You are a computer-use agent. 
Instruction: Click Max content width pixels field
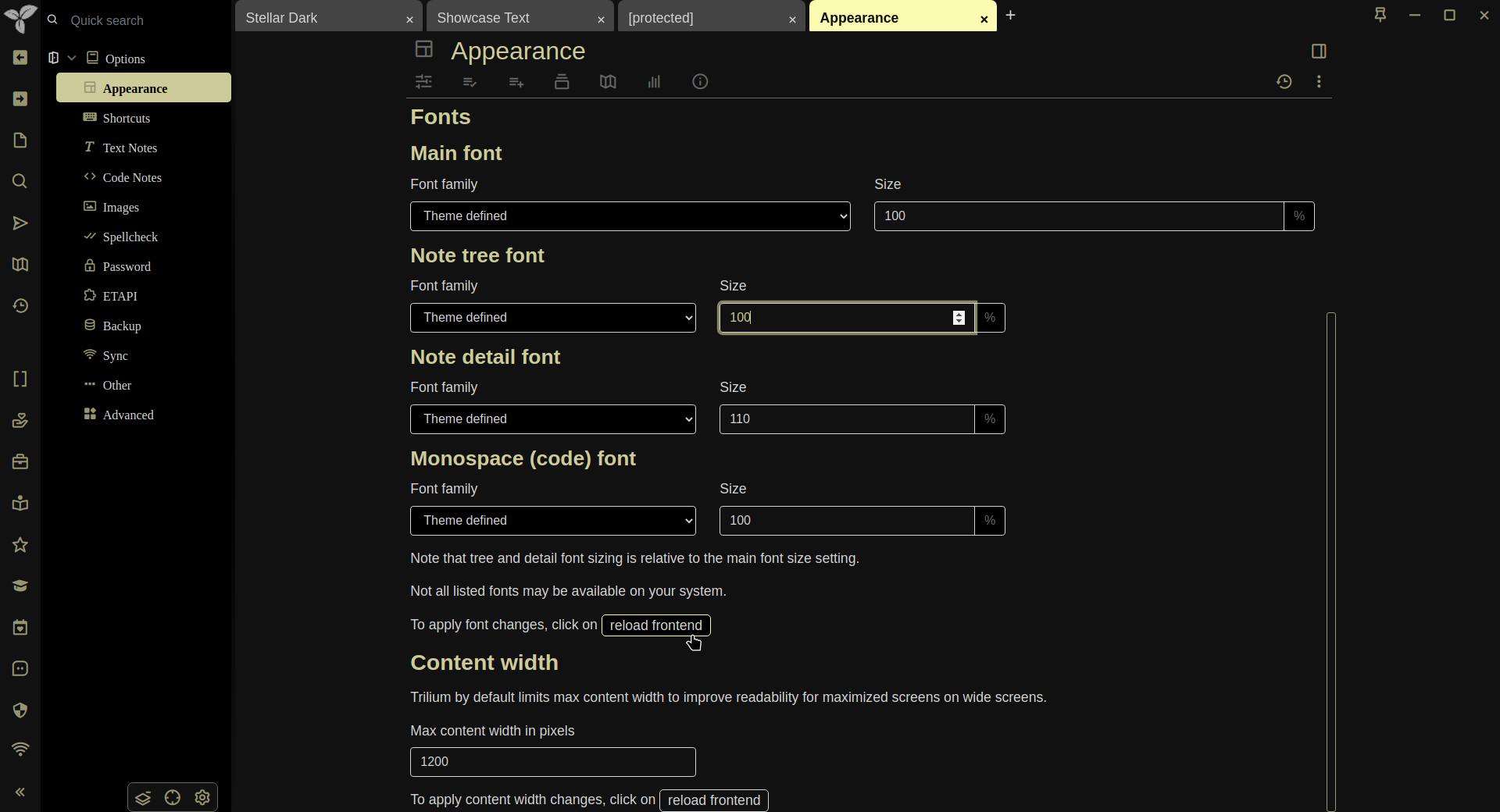click(553, 762)
